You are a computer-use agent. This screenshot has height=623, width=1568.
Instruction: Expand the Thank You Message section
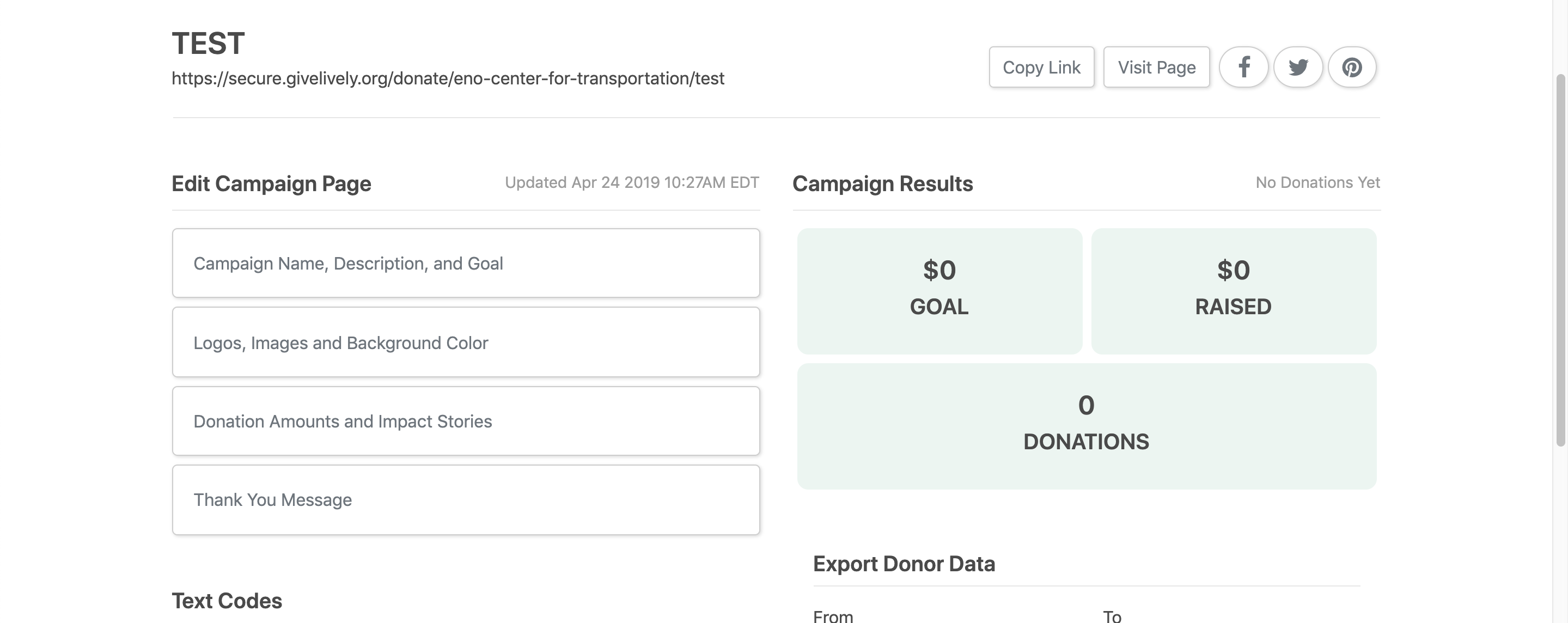(x=466, y=500)
